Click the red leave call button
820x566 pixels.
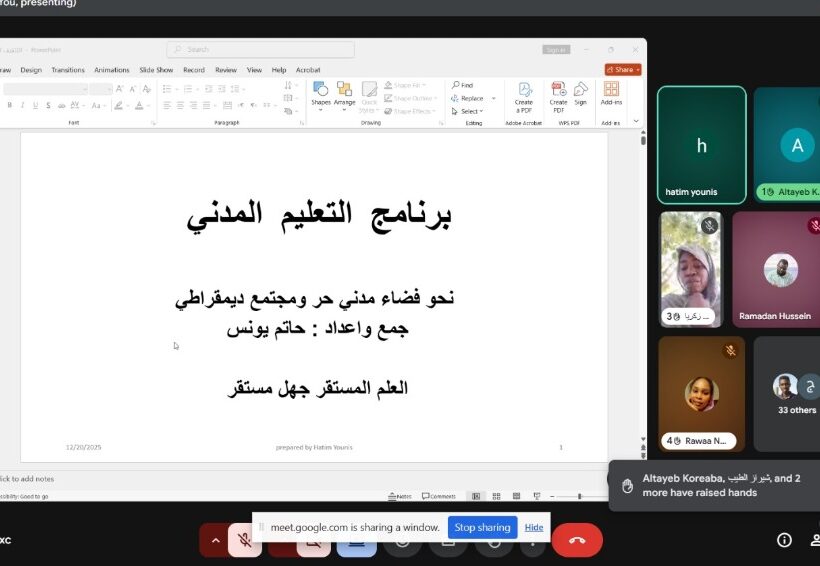pos(577,540)
